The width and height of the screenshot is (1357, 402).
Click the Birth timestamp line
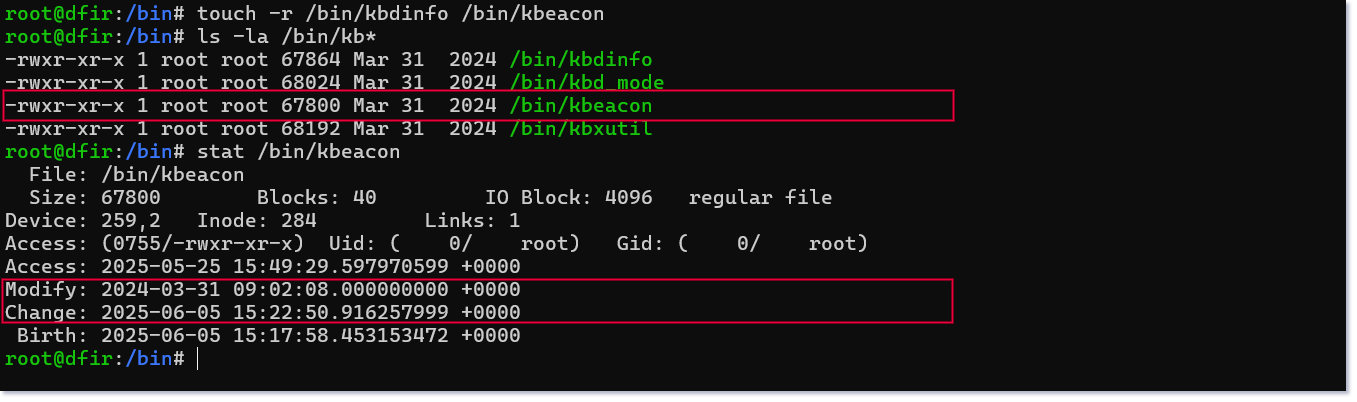pos(269,336)
